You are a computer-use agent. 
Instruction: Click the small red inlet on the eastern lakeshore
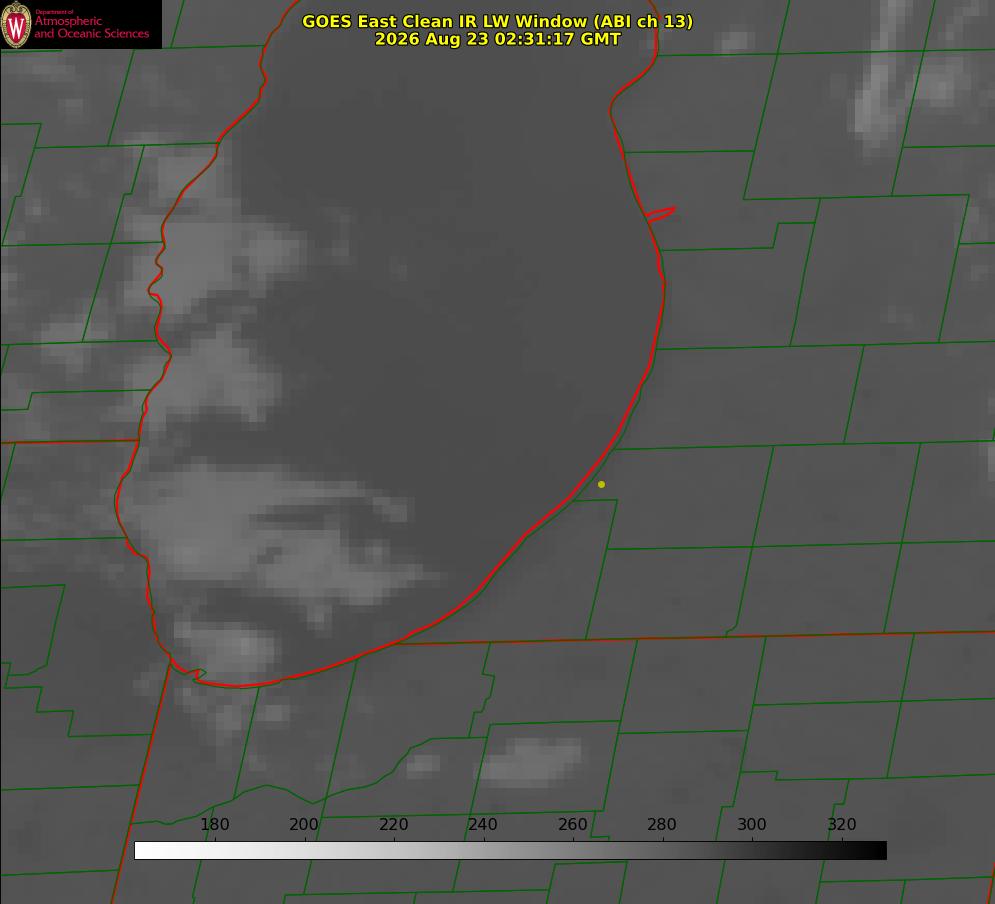660,214
